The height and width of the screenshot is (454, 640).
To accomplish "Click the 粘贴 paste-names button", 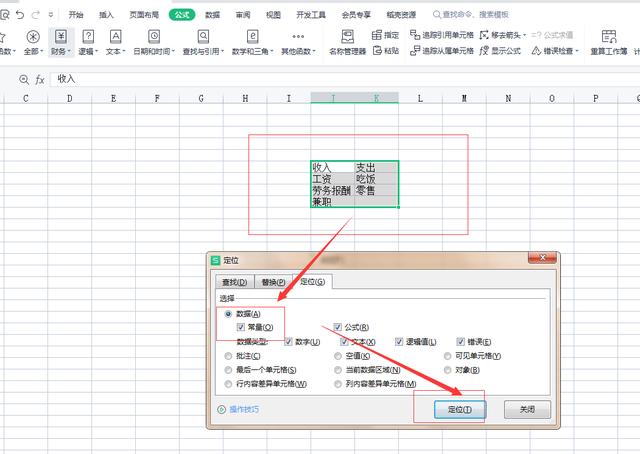I will click(386, 51).
